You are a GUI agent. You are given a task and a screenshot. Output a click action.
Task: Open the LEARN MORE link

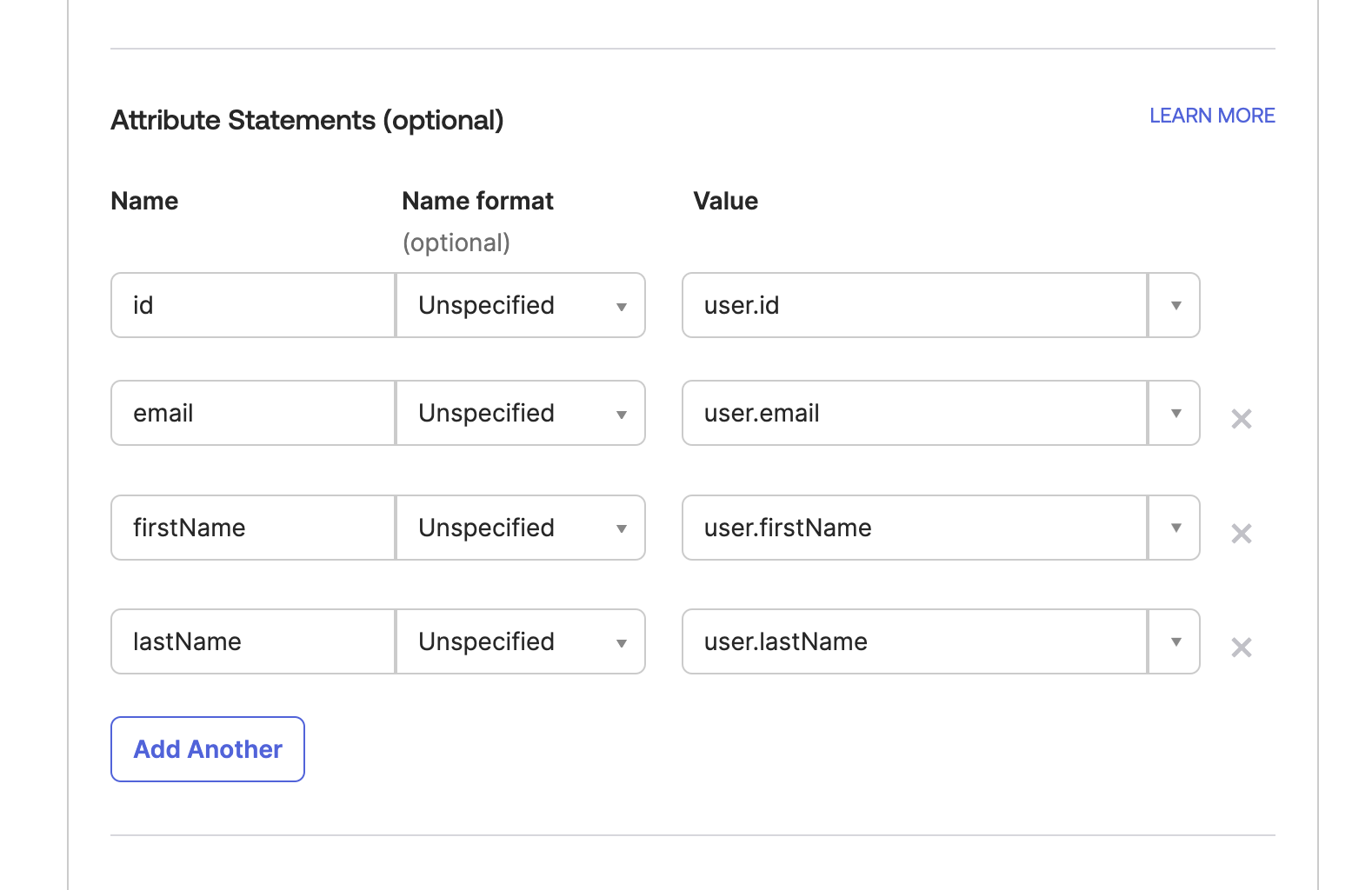point(1212,116)
